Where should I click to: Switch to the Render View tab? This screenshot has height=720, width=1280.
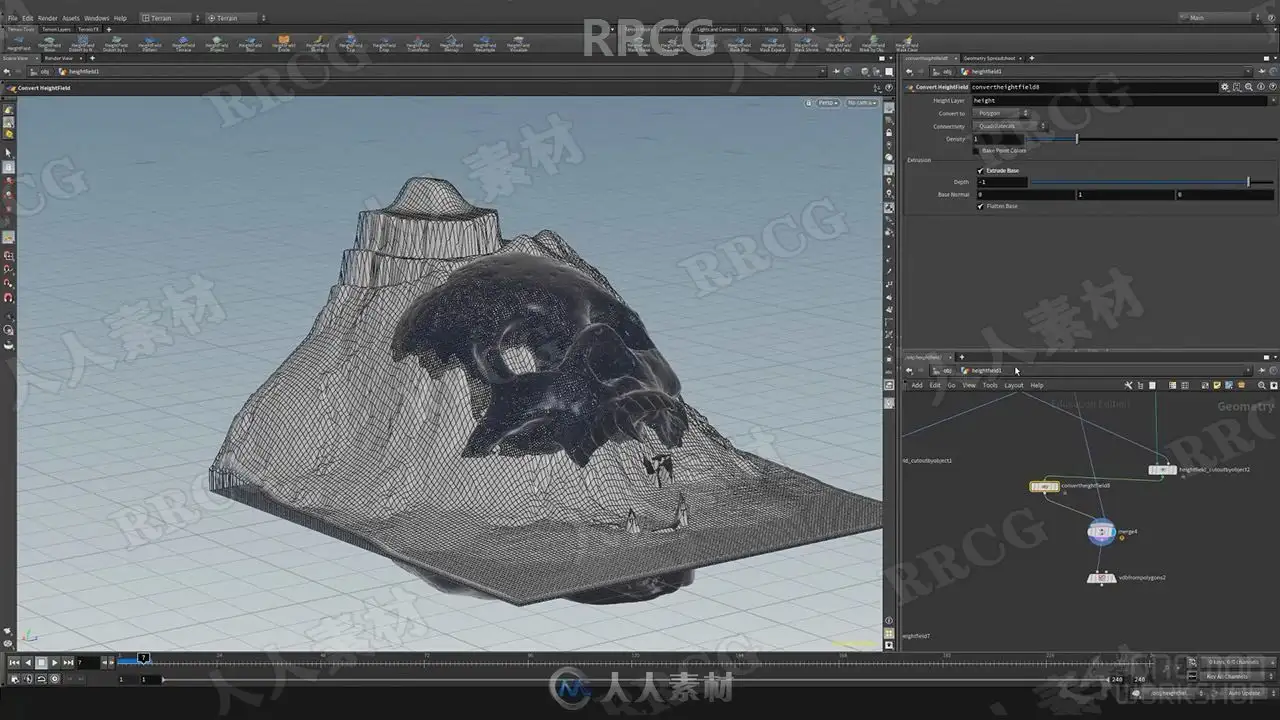pos(59,58)
